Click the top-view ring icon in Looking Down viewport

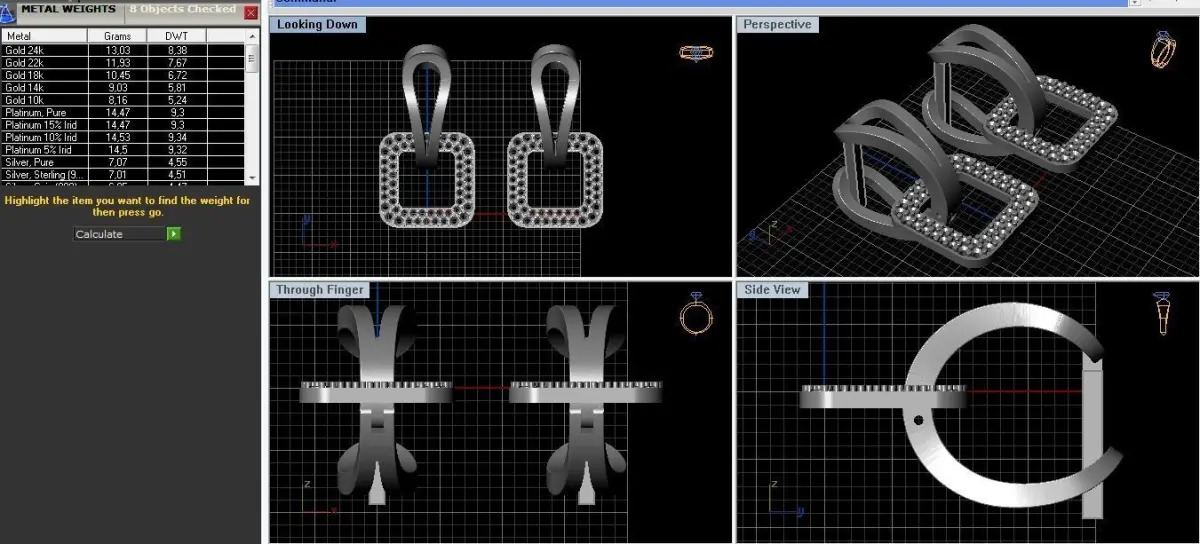(696, 53)
